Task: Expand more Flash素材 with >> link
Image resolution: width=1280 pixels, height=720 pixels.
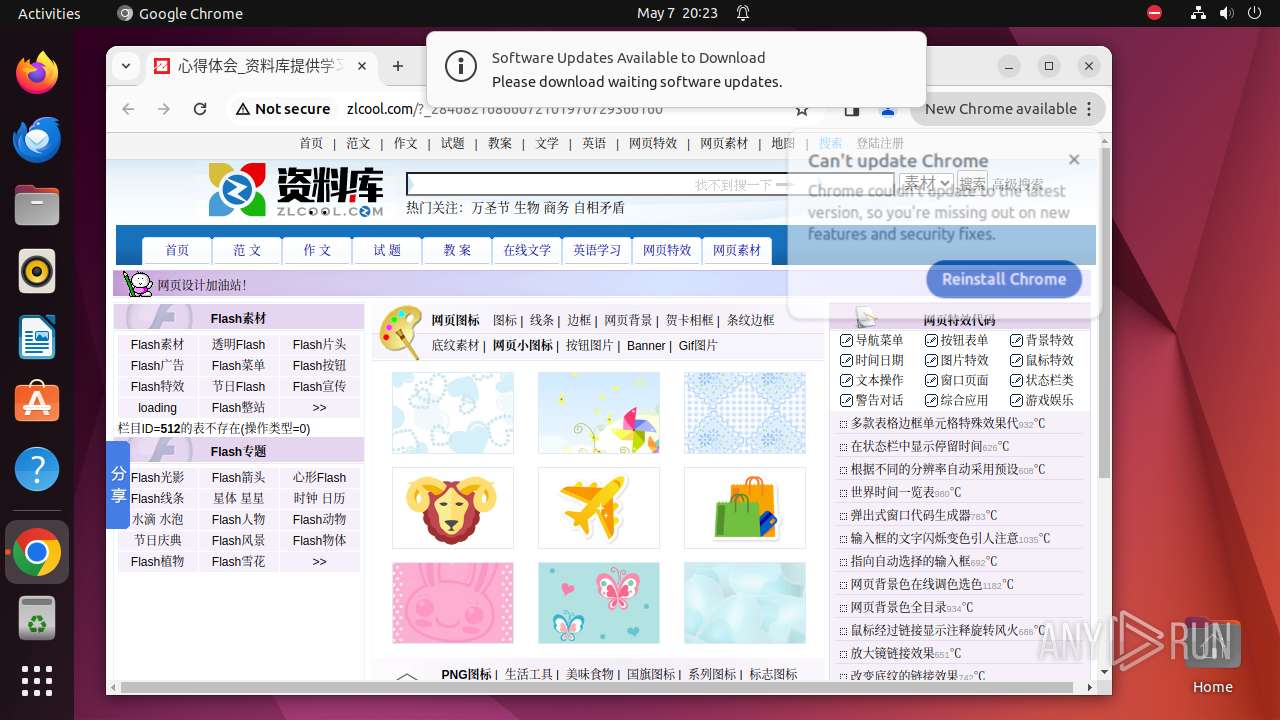Action: click(319, 408)
